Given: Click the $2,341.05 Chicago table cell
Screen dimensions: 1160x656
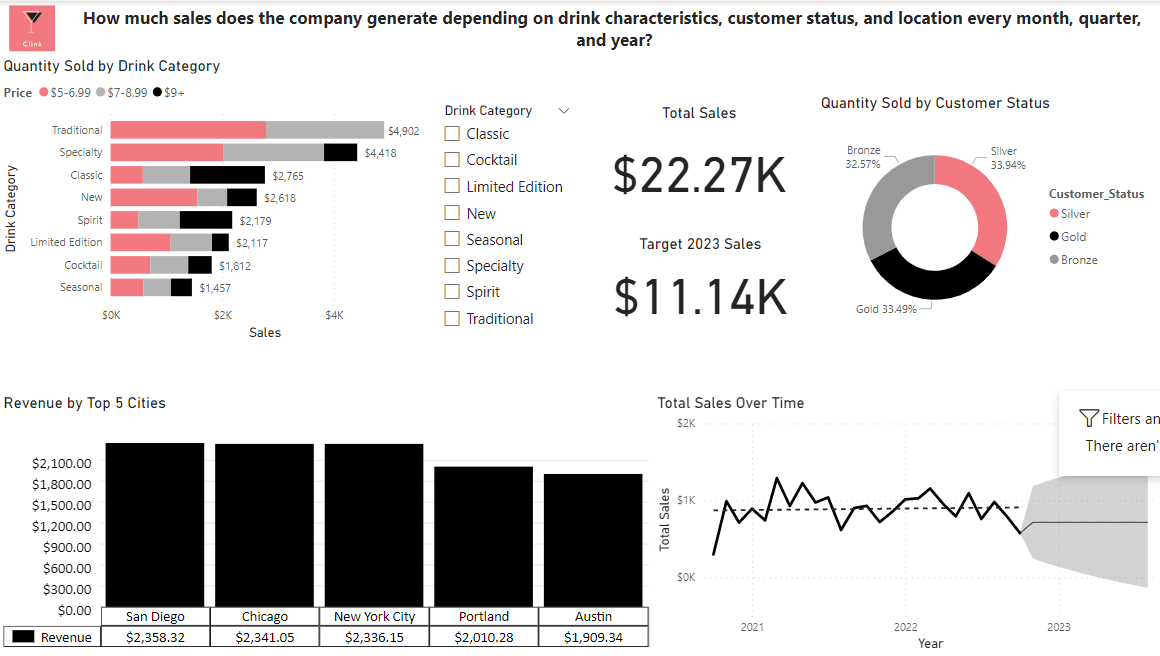Looking at the screenshot, I should [x=265, y=637].
